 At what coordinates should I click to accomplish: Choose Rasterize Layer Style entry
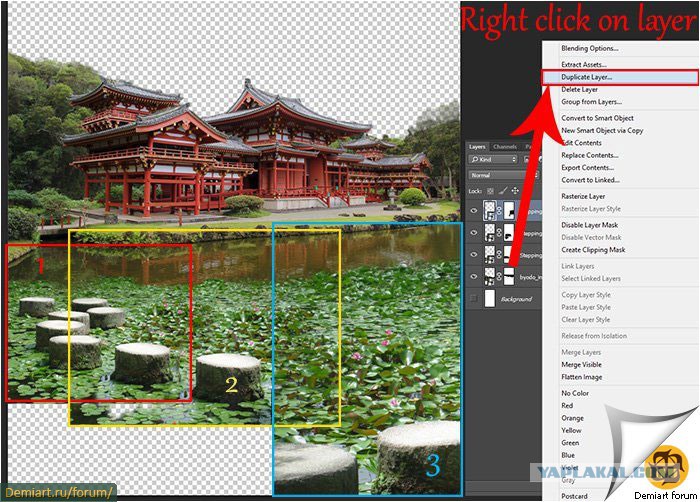click(x=591, y=209)
